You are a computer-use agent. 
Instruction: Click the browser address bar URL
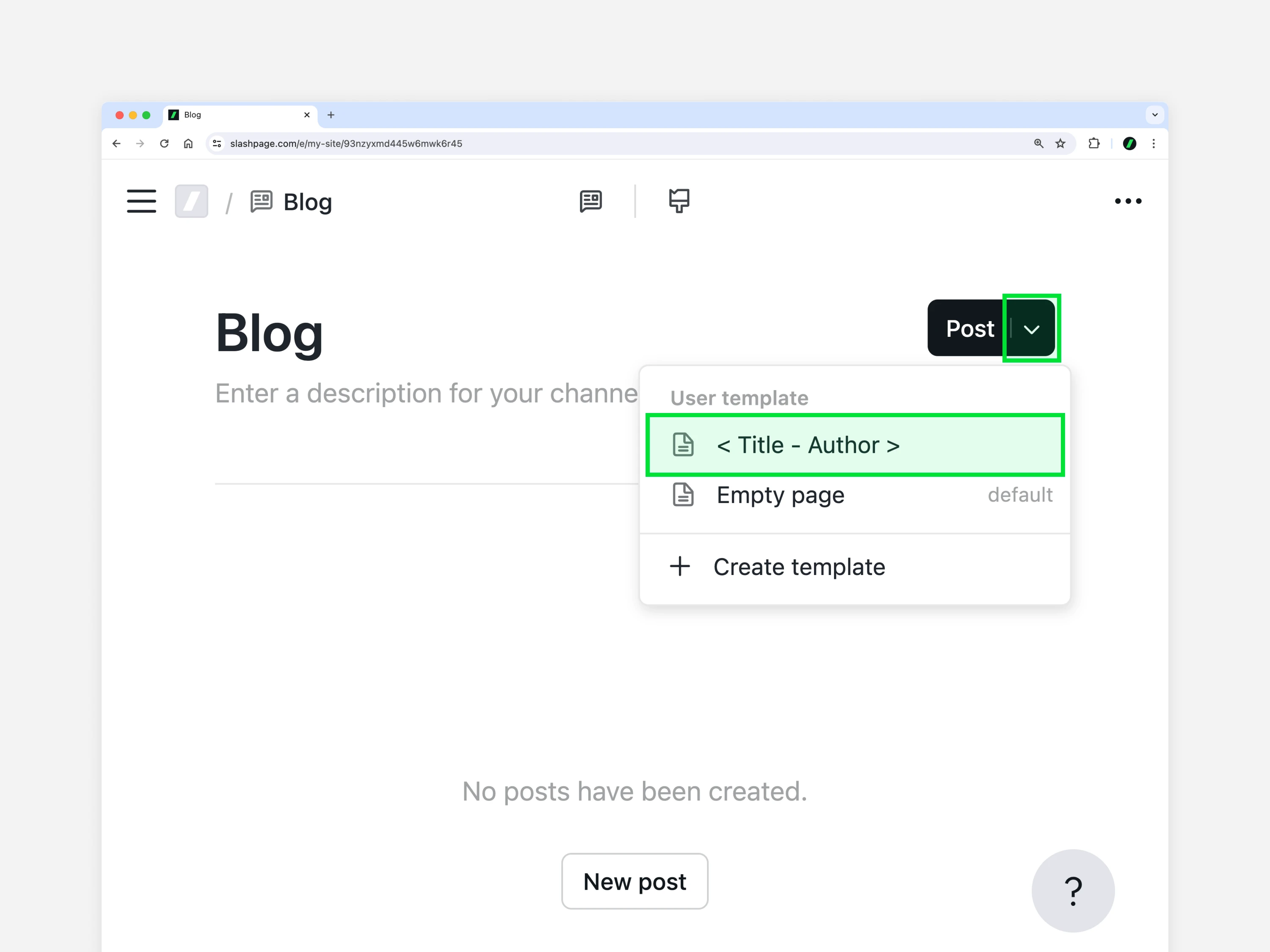tap(346, 143)
